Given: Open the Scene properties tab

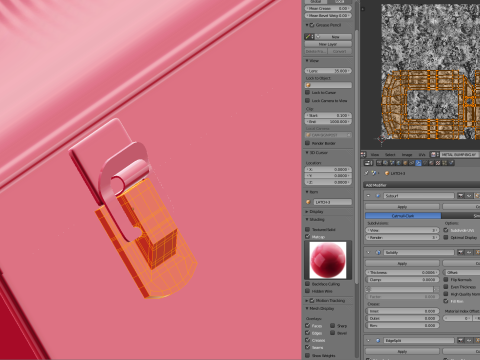Looking at the screenshot, I should point(392,163).
